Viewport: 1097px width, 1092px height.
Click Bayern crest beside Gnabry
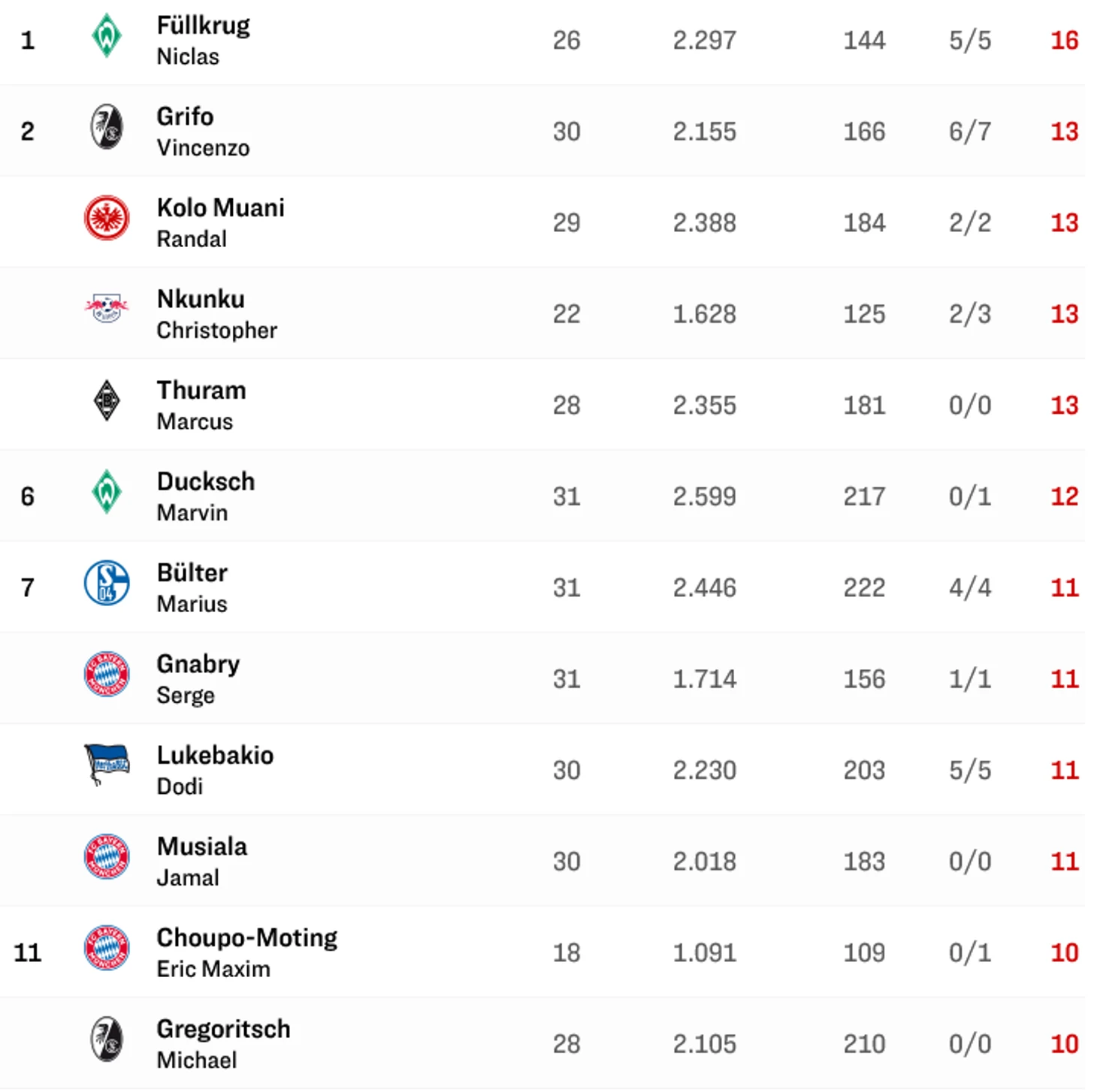107,674
